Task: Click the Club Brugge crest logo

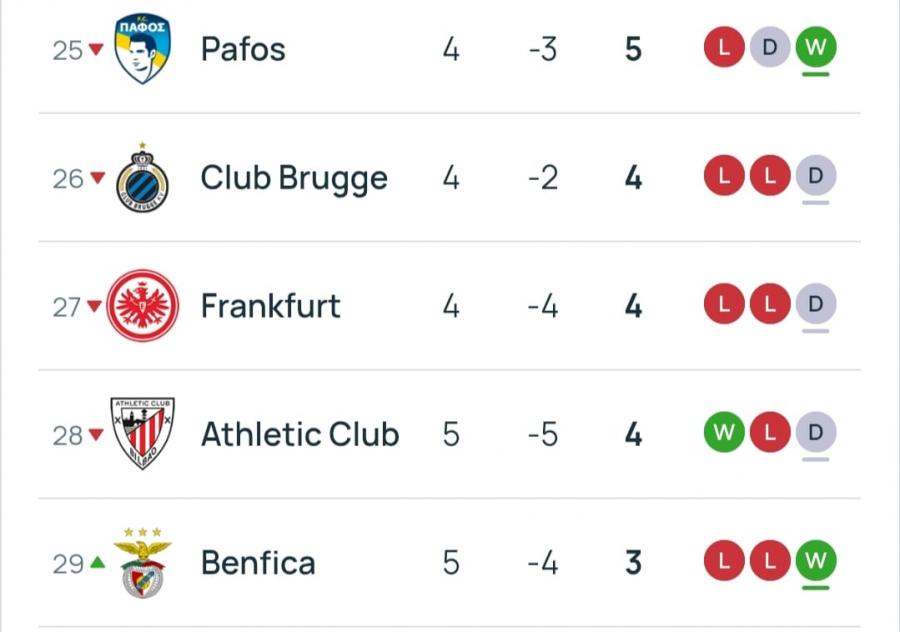Action: (142, 178)
